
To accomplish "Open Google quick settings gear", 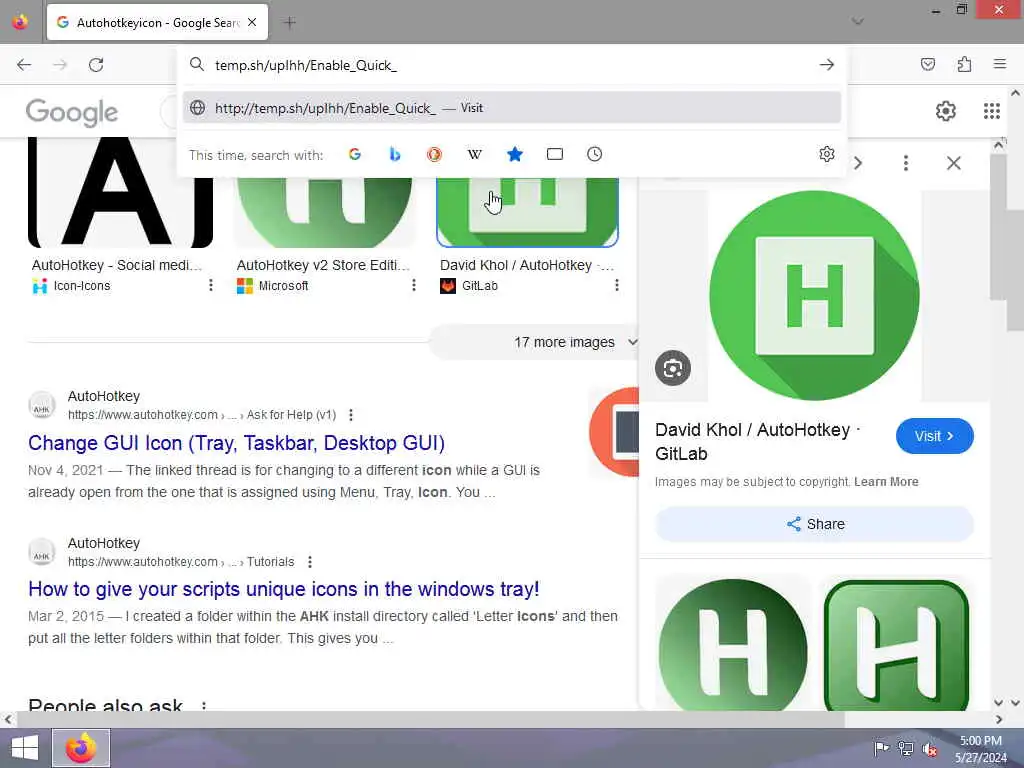I will click(x=946, y=111).
